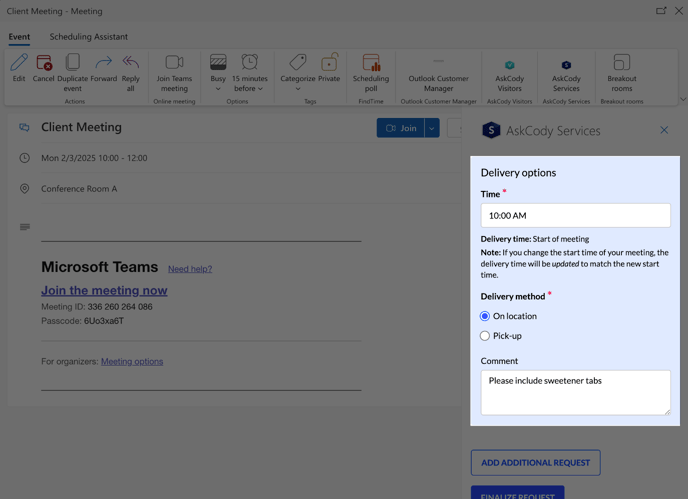Click the Client Meeting title text
The image size is (688, 499).
click(82, 127)
